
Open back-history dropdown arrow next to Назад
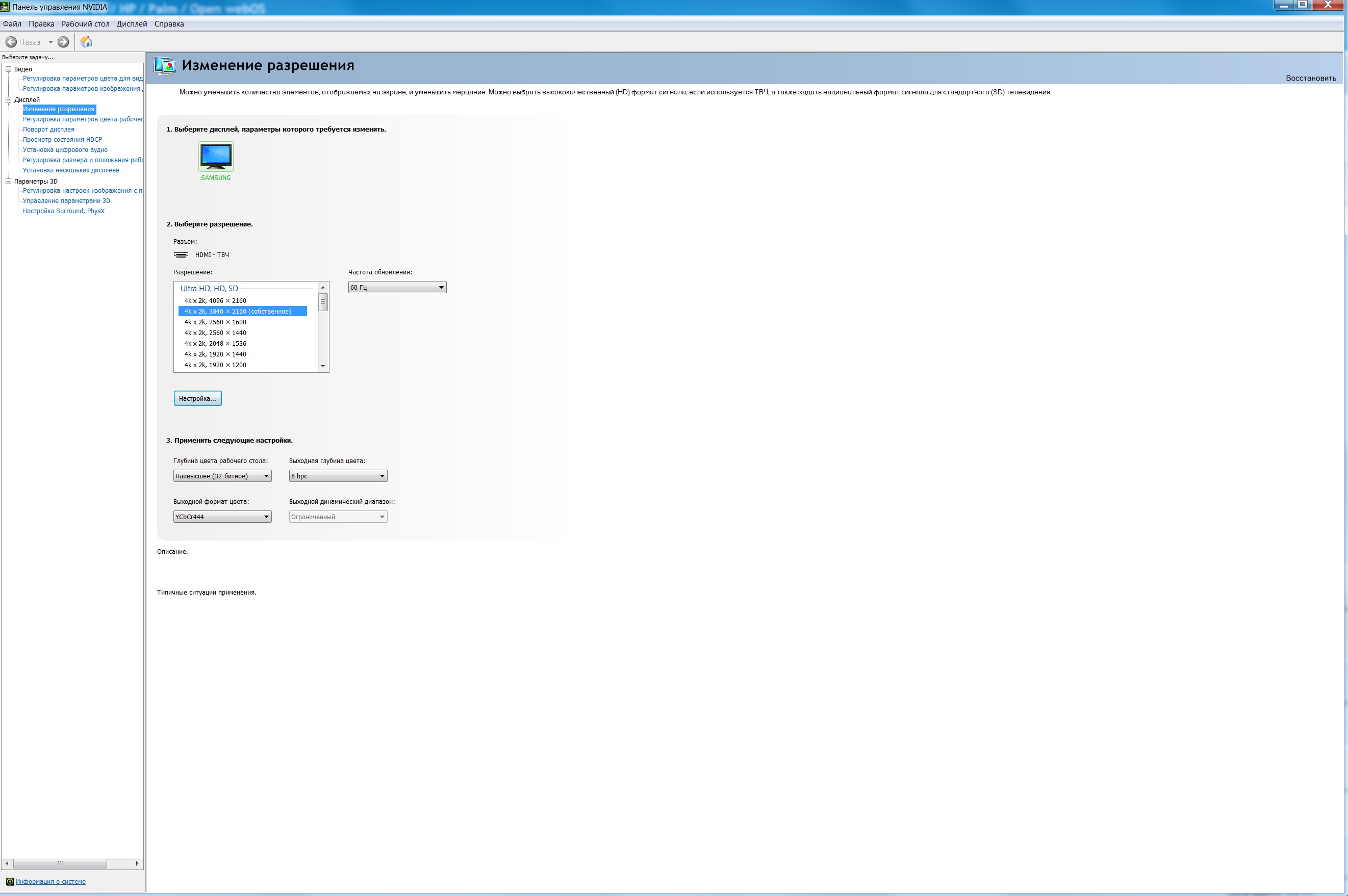(x=50, y=42)
